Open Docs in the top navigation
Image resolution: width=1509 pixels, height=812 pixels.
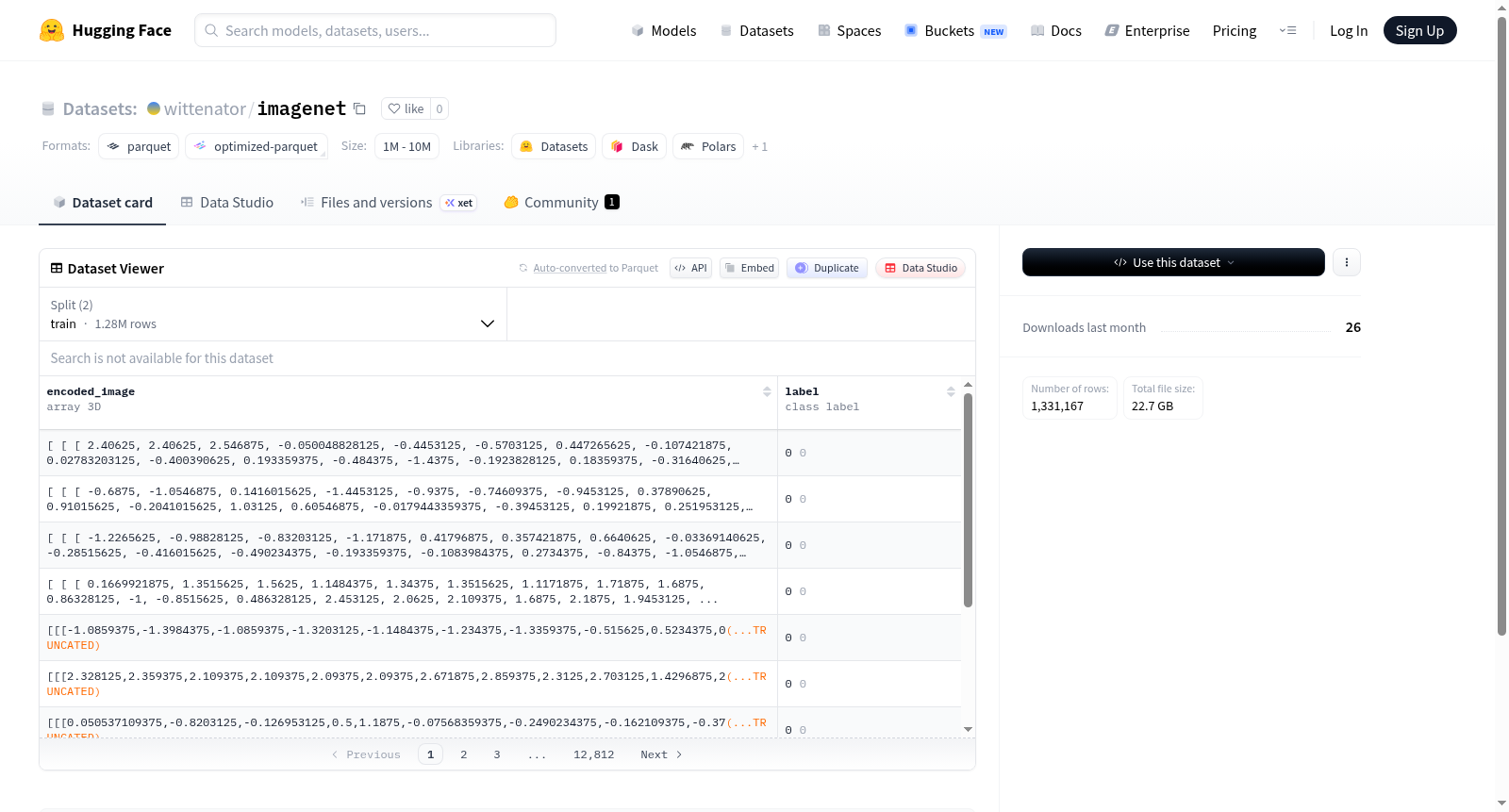click(1056, 30)
